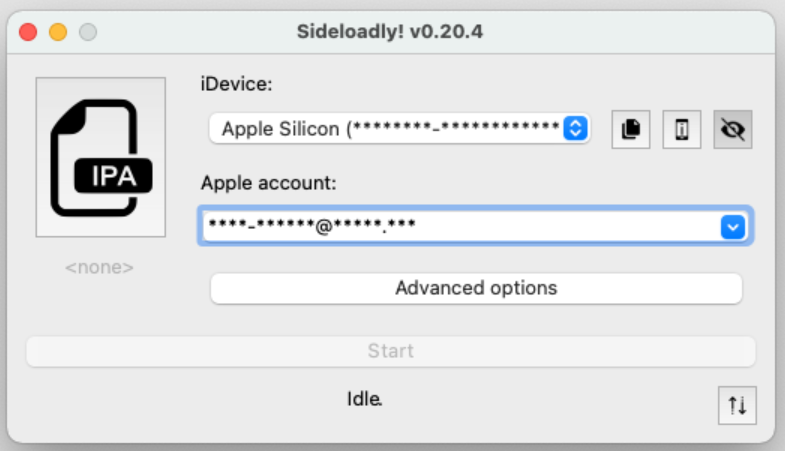Minimize the window using the yellow button
The height and width of the screenshot is (451, 785).
pyautogui.click(x=58, y=32)
